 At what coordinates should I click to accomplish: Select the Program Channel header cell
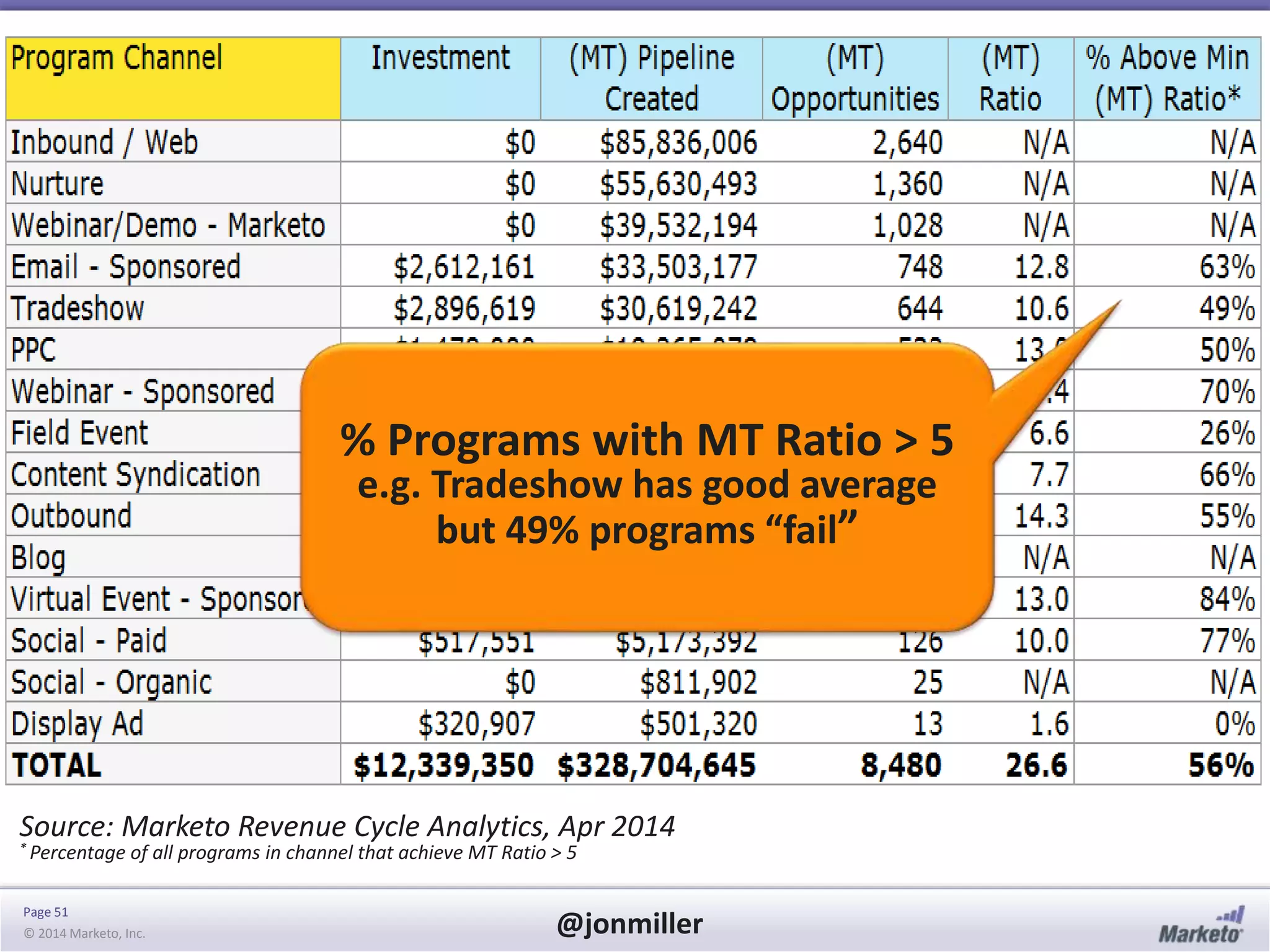point(173,78)
